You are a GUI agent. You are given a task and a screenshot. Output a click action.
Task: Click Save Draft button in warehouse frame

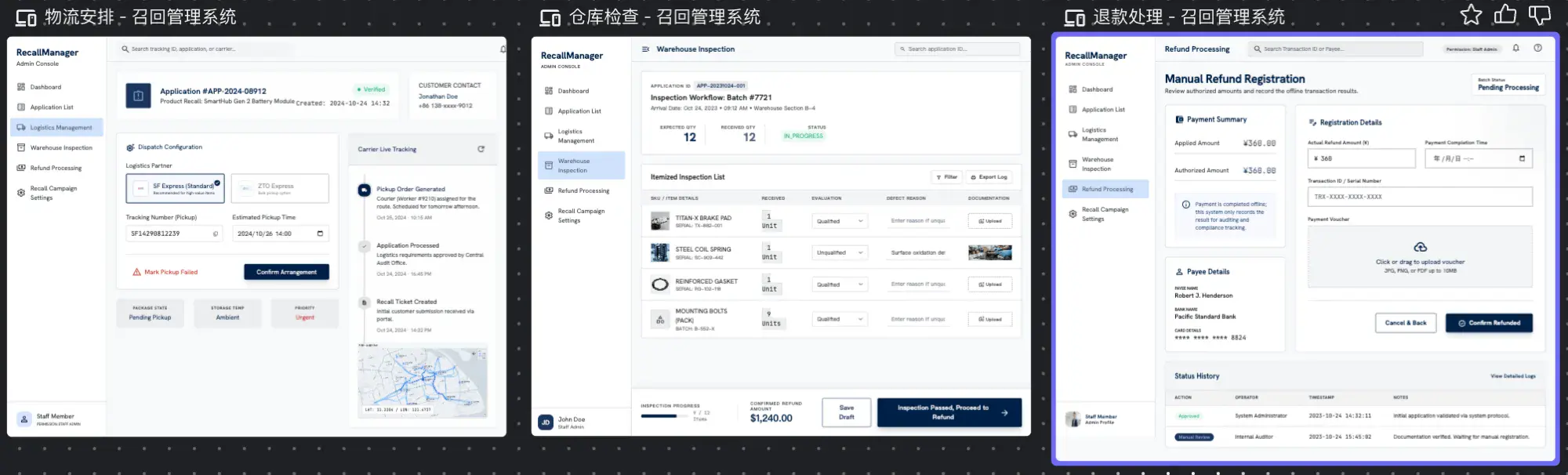coord(847,412)
